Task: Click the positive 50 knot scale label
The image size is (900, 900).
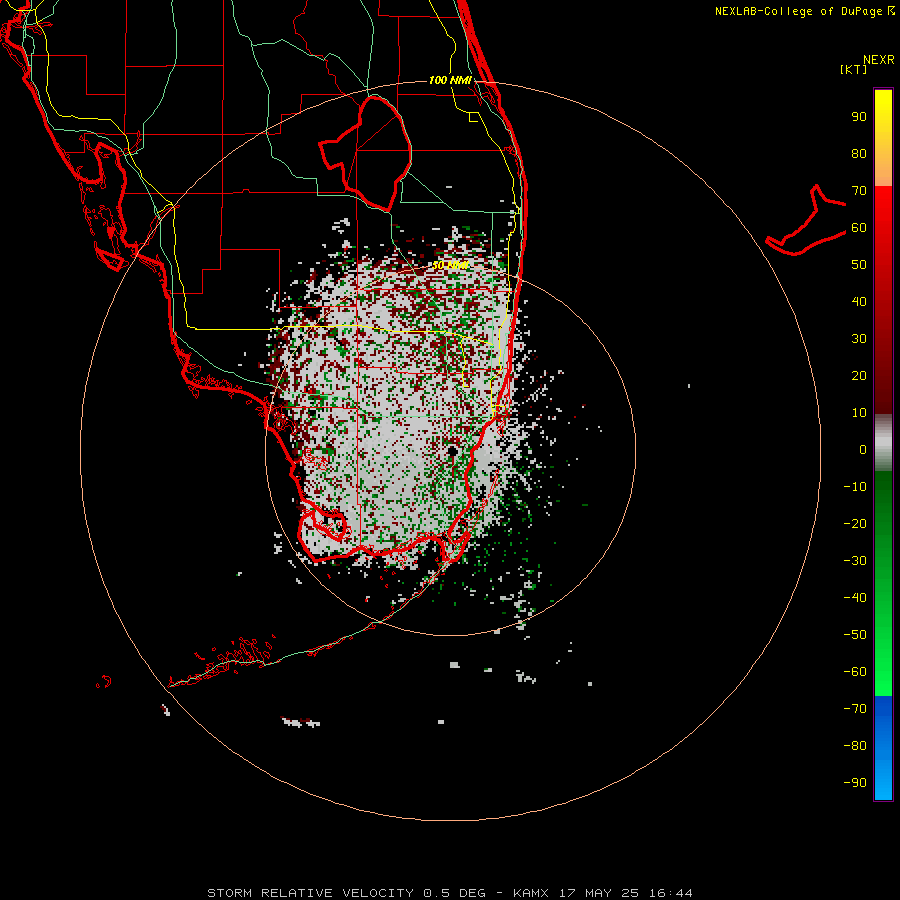Action: point(859,265)
